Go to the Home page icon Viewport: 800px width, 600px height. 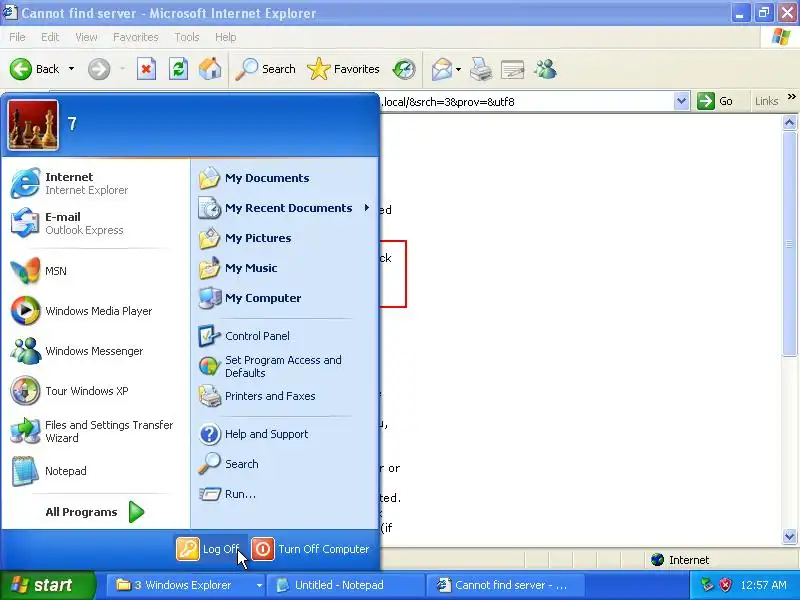tap(210, 69)
